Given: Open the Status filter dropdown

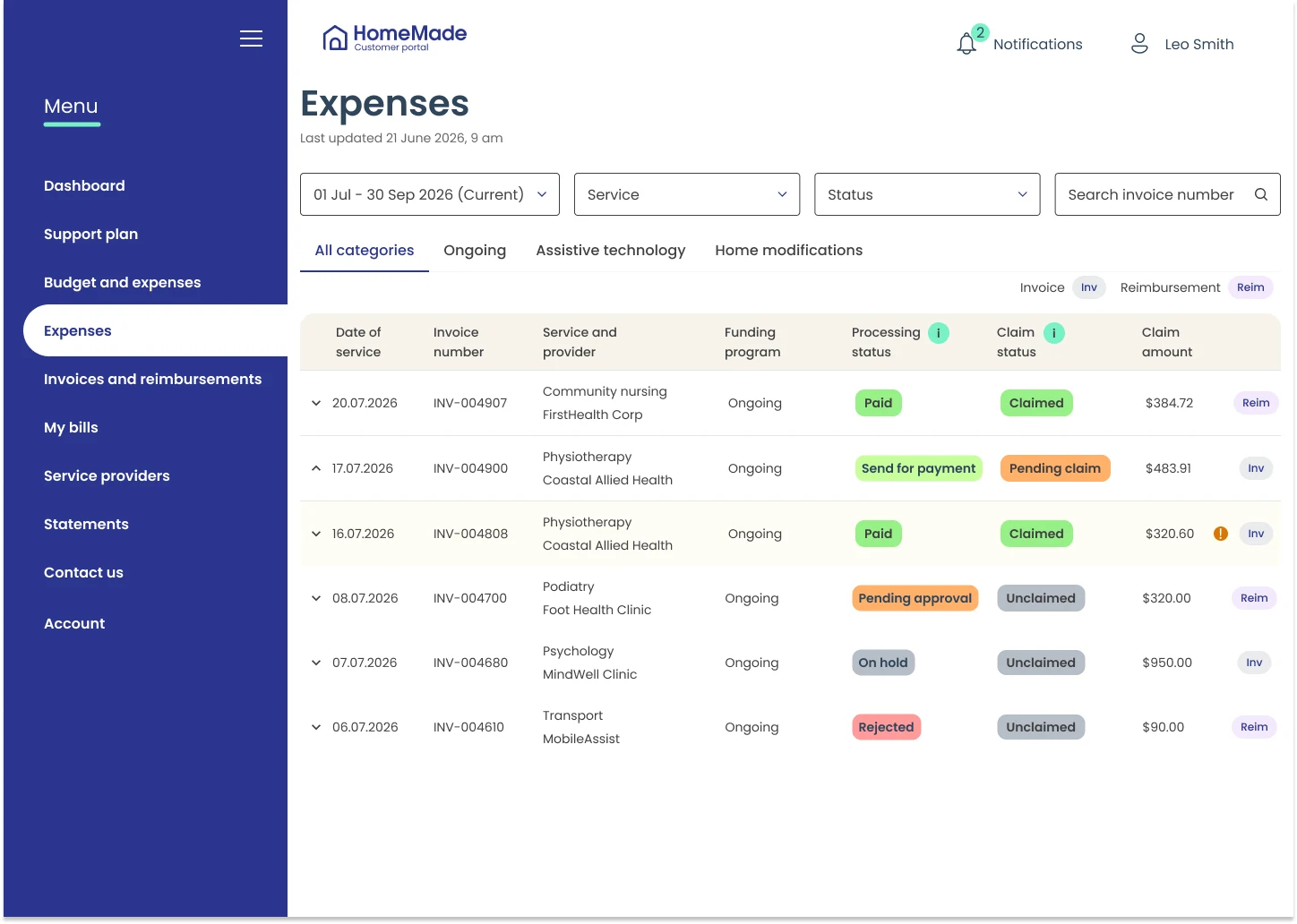Looking at the screenshot, I should click(927, 194).
